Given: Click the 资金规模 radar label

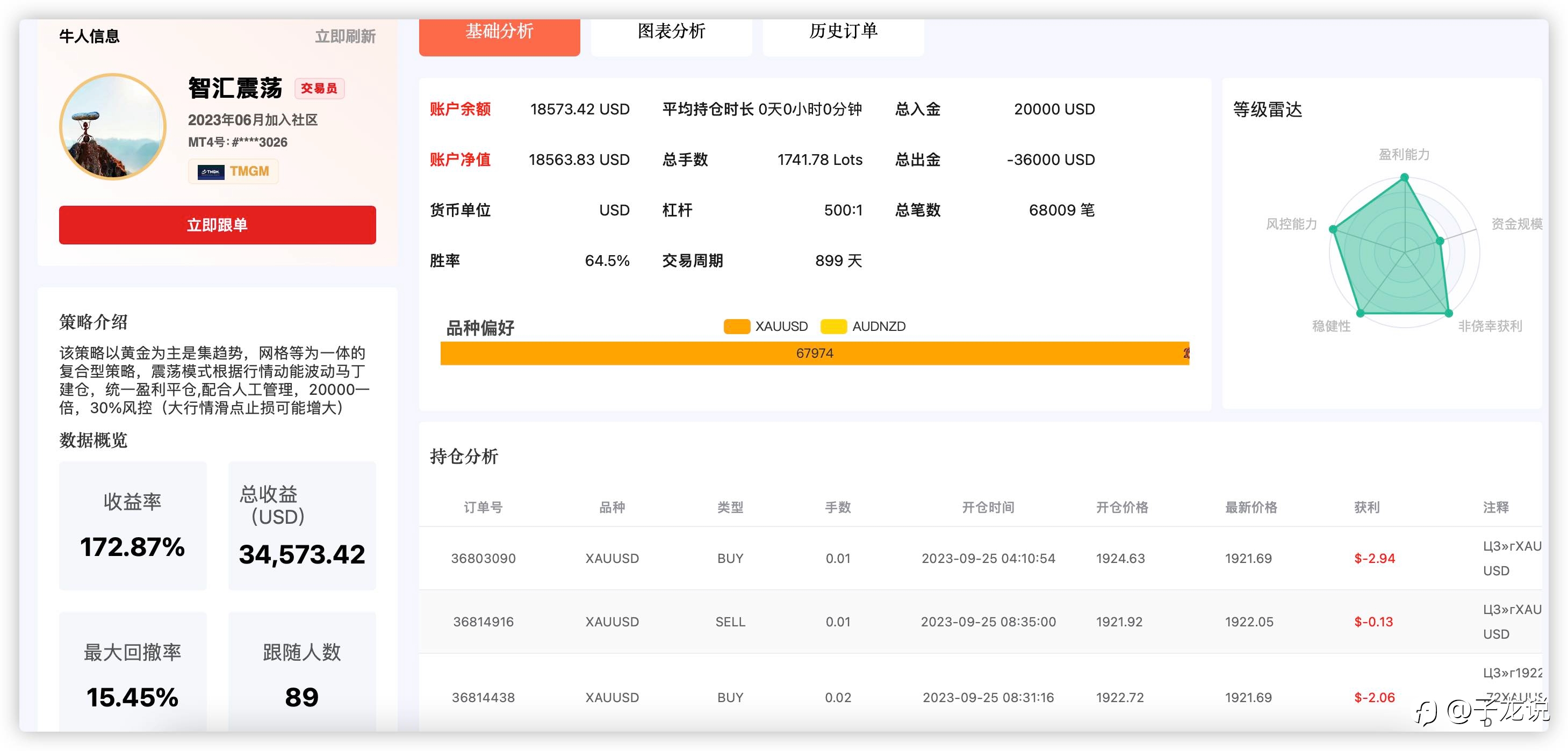Looking at the screenshot, I should click(x=1516, y=224).
